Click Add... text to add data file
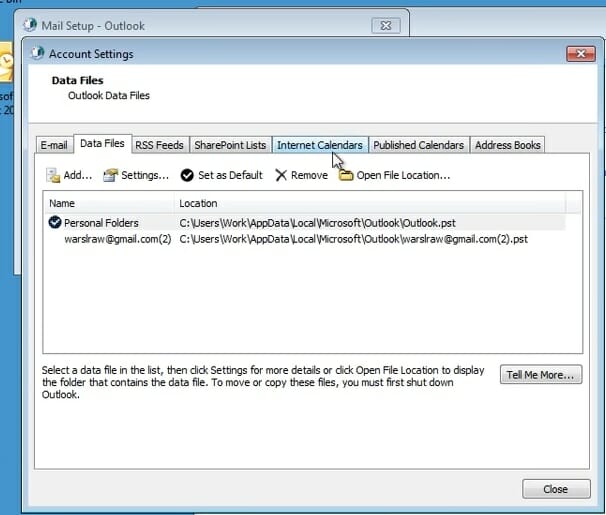 78,175
